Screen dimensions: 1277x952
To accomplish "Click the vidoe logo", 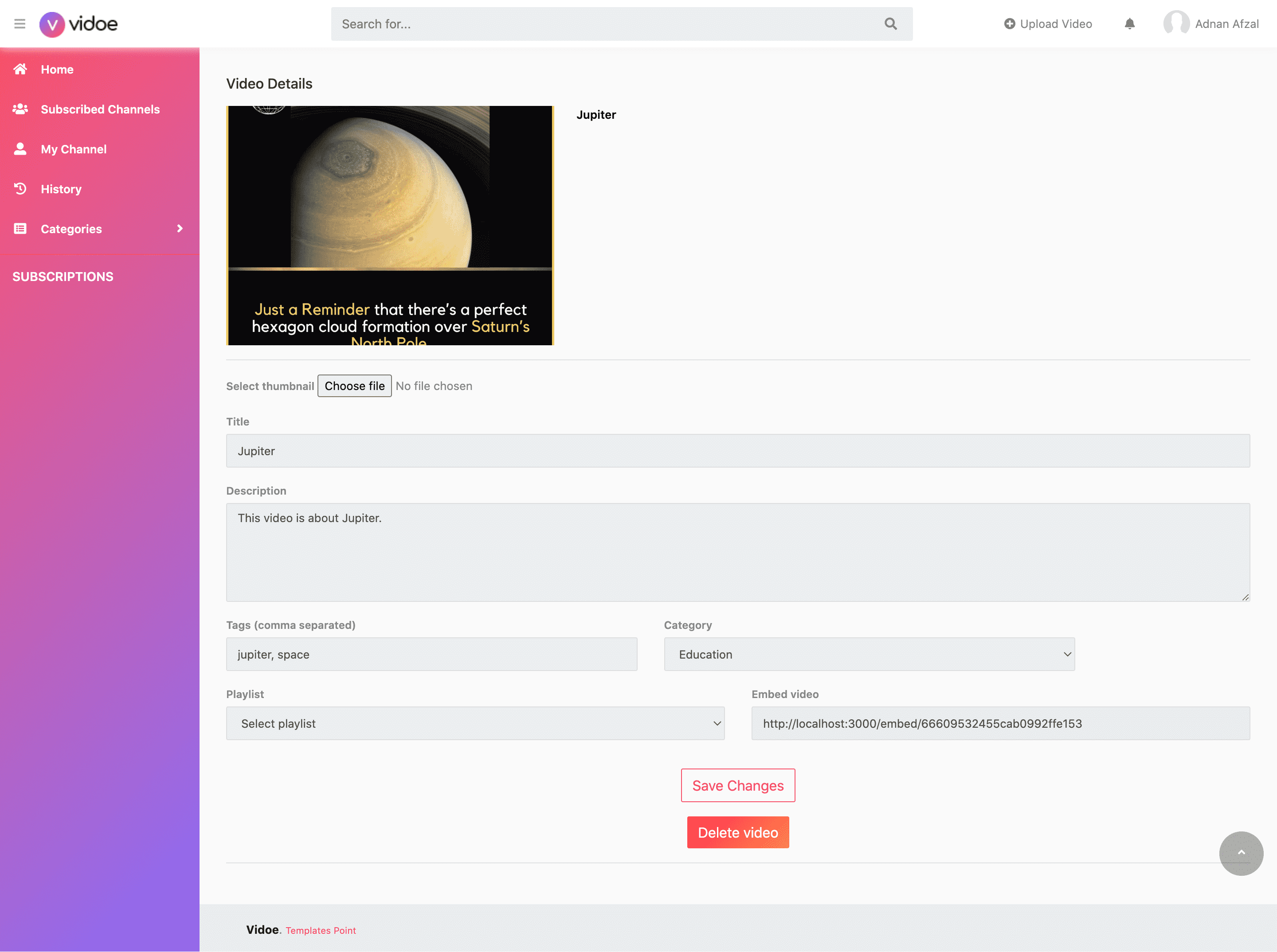I will 78,24.
